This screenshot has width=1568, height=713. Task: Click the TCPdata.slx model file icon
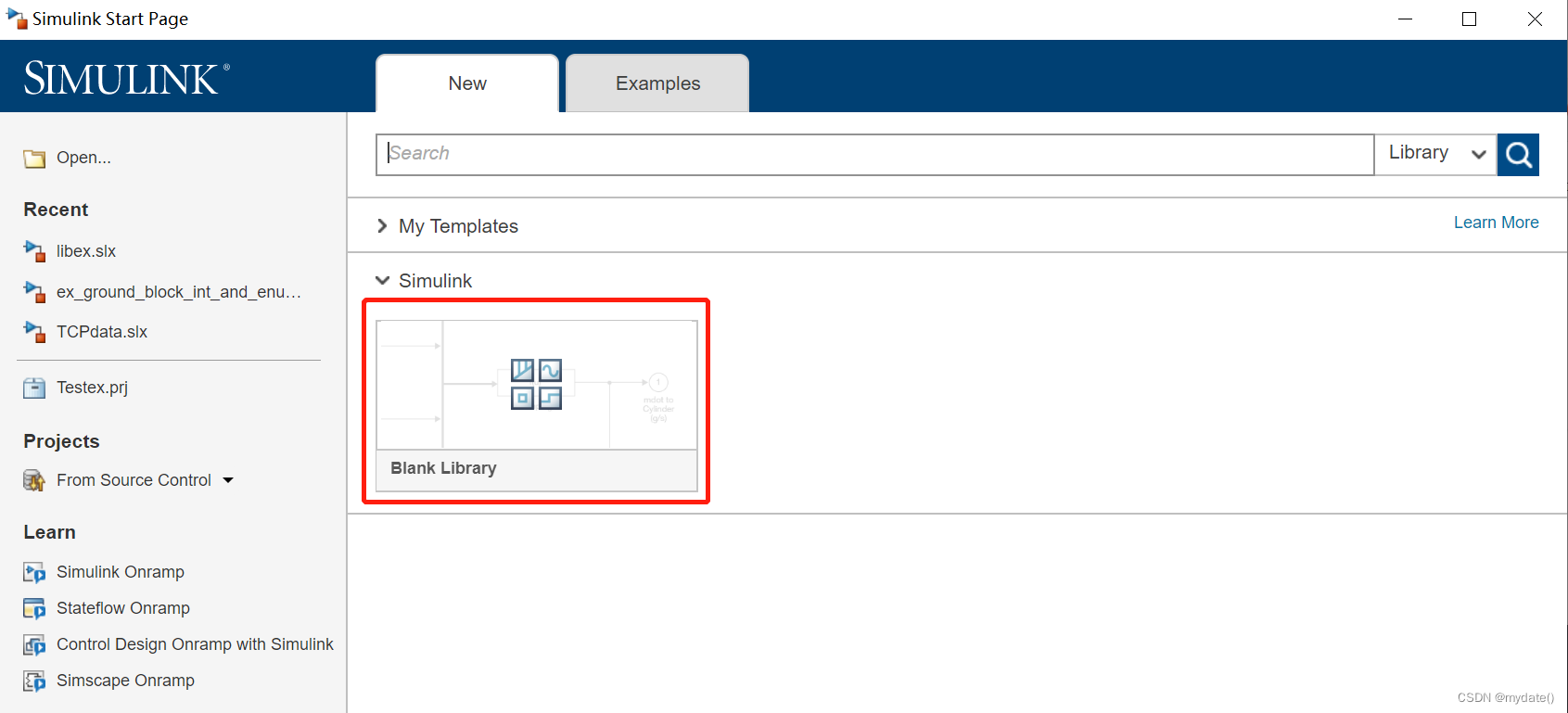(x=34, y=332)
